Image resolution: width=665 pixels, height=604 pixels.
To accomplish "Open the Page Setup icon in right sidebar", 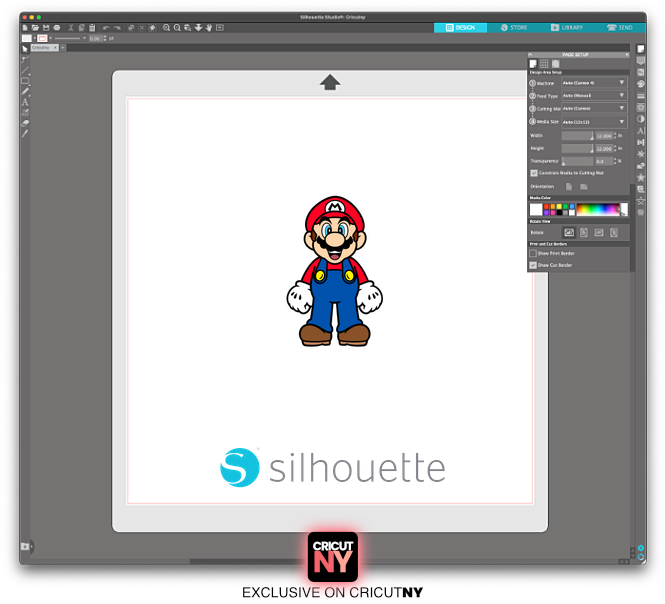I will point(641,49).
